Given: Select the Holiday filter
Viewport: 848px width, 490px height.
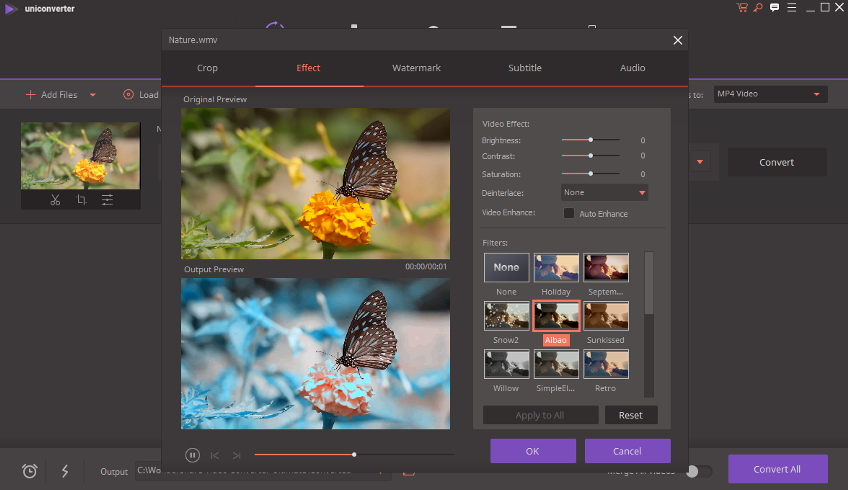Looking at the screenshot, I should click(x=556, y=268).
